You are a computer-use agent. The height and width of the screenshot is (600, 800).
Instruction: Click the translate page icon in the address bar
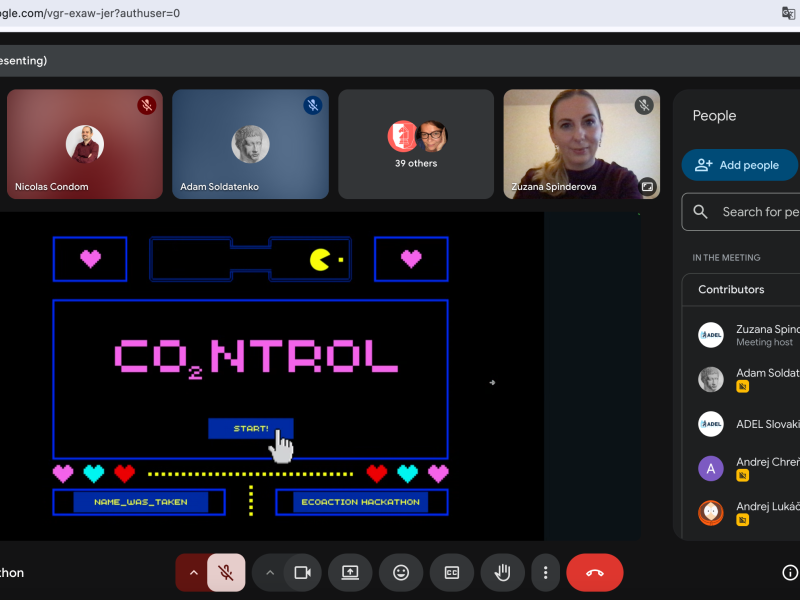pyautogui.click(x=788, y=13)
